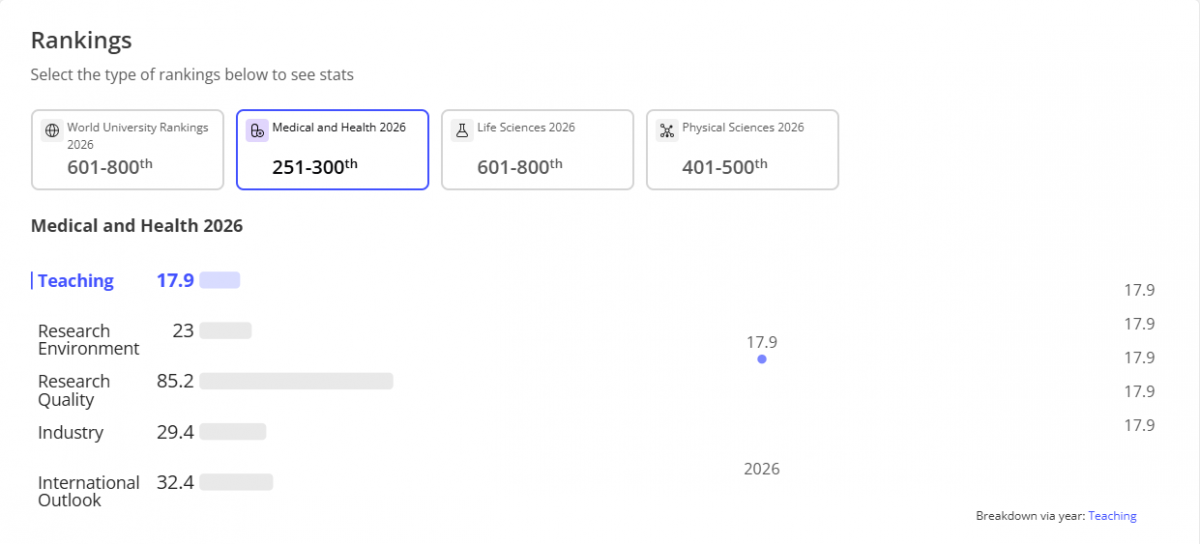Viewport: 1200px width, 544px height.
Task: Click the Industry 29.4 score bar
Action: (233, 432)
